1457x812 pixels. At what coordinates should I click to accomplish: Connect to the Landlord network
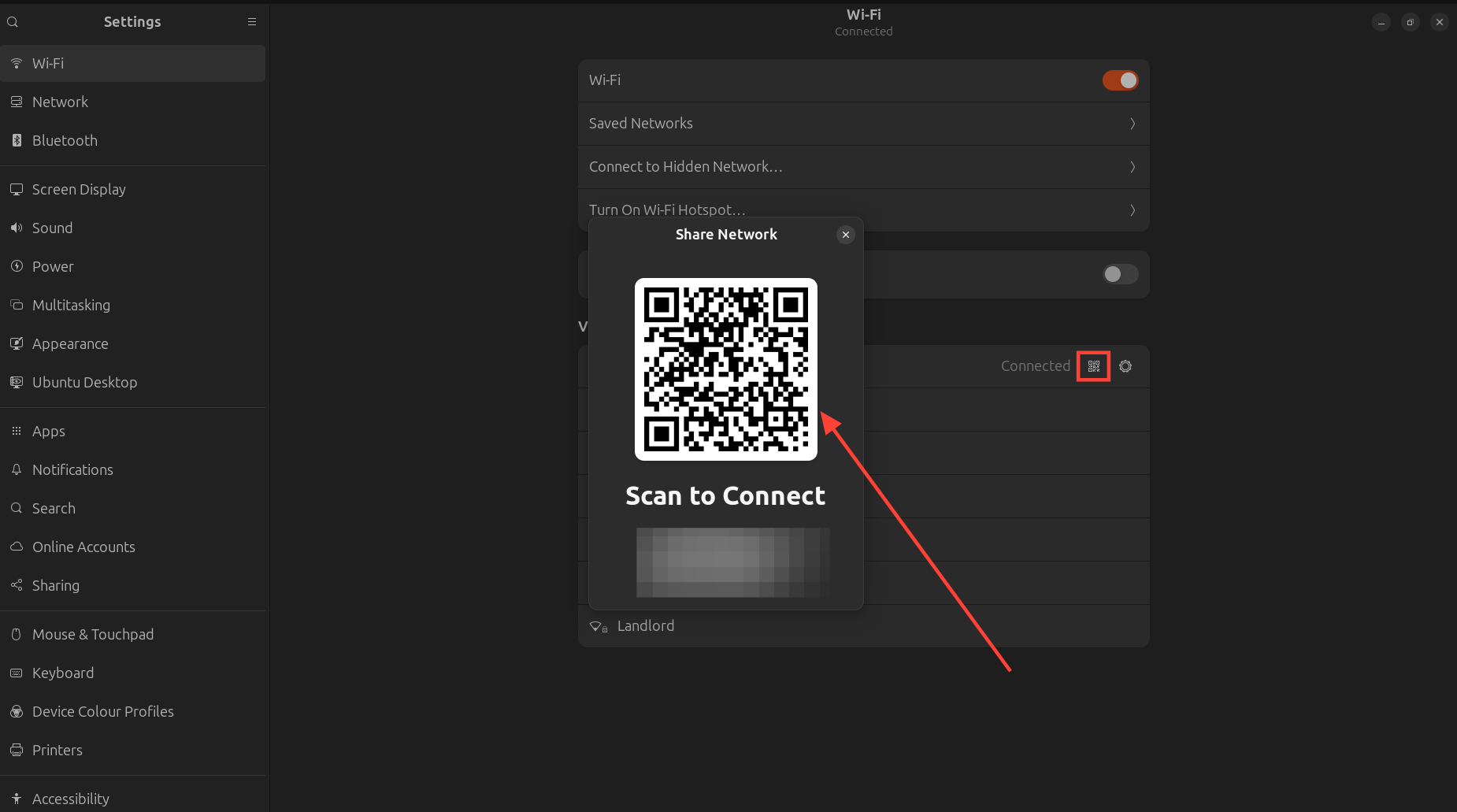(x=864, y=626)
